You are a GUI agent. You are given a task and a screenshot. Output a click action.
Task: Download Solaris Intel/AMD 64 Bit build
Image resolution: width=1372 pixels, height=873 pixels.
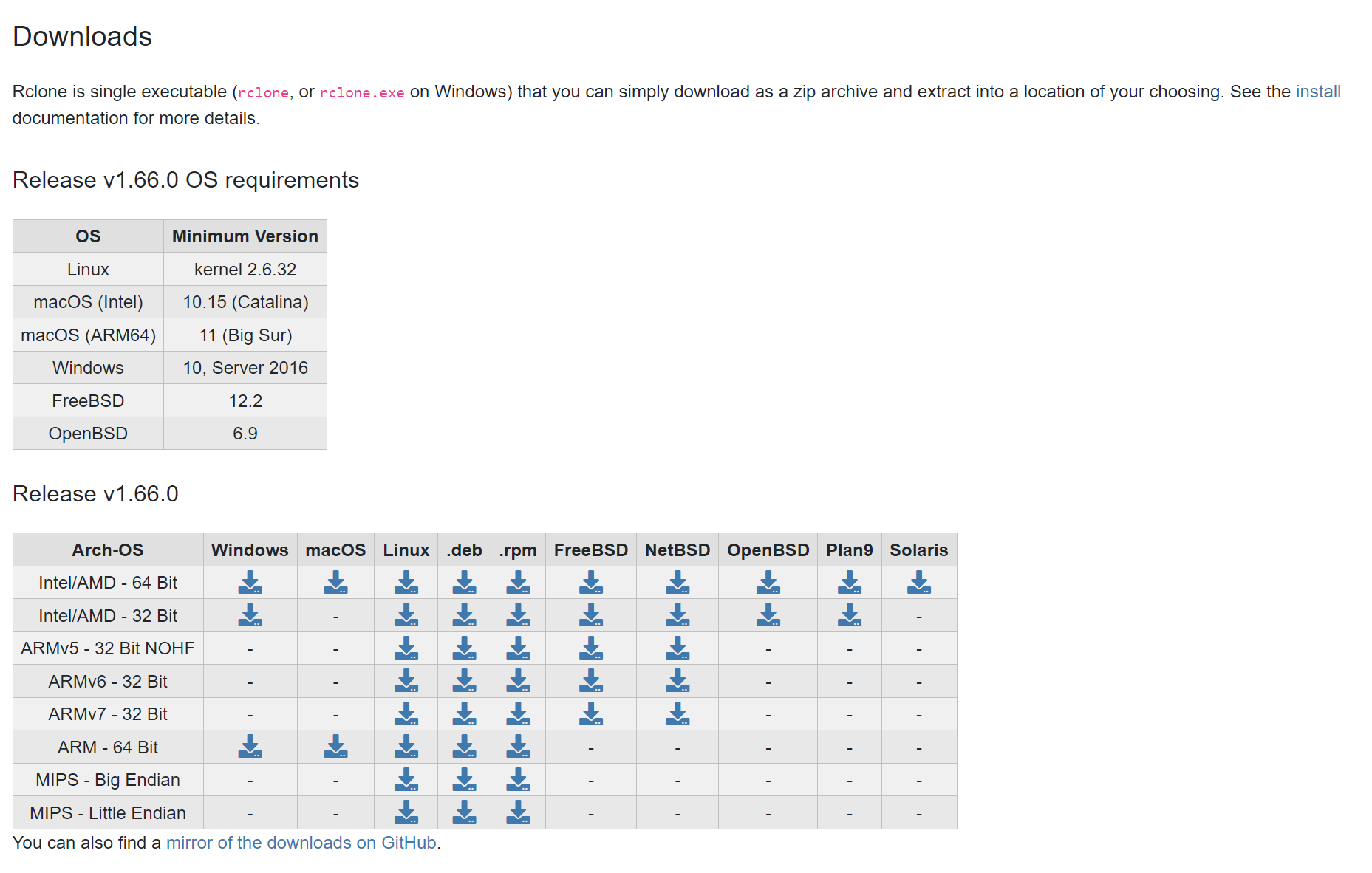(918, 583)
